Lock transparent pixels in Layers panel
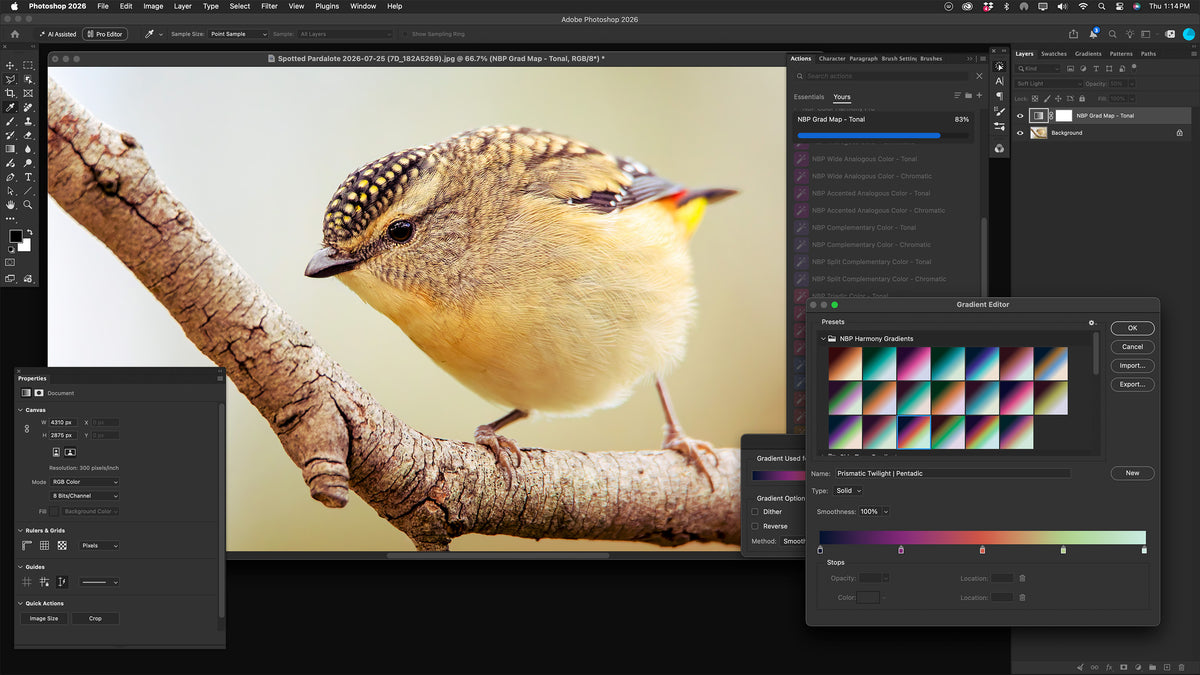 pyautogui.click(x=1034, y=99)
